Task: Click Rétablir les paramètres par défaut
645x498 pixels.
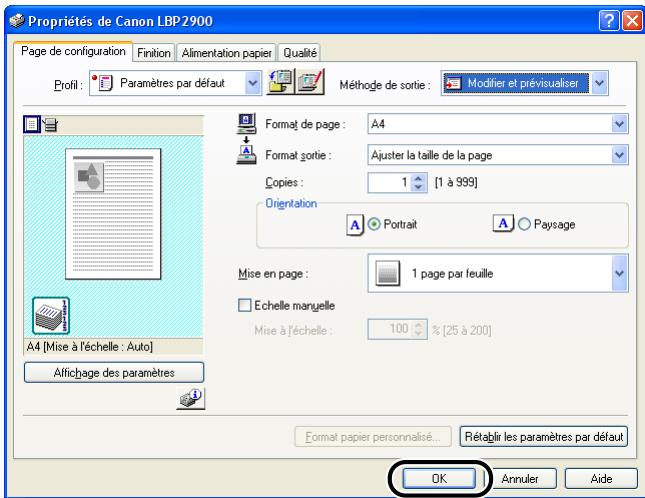Action: click(x=543, y=436)
